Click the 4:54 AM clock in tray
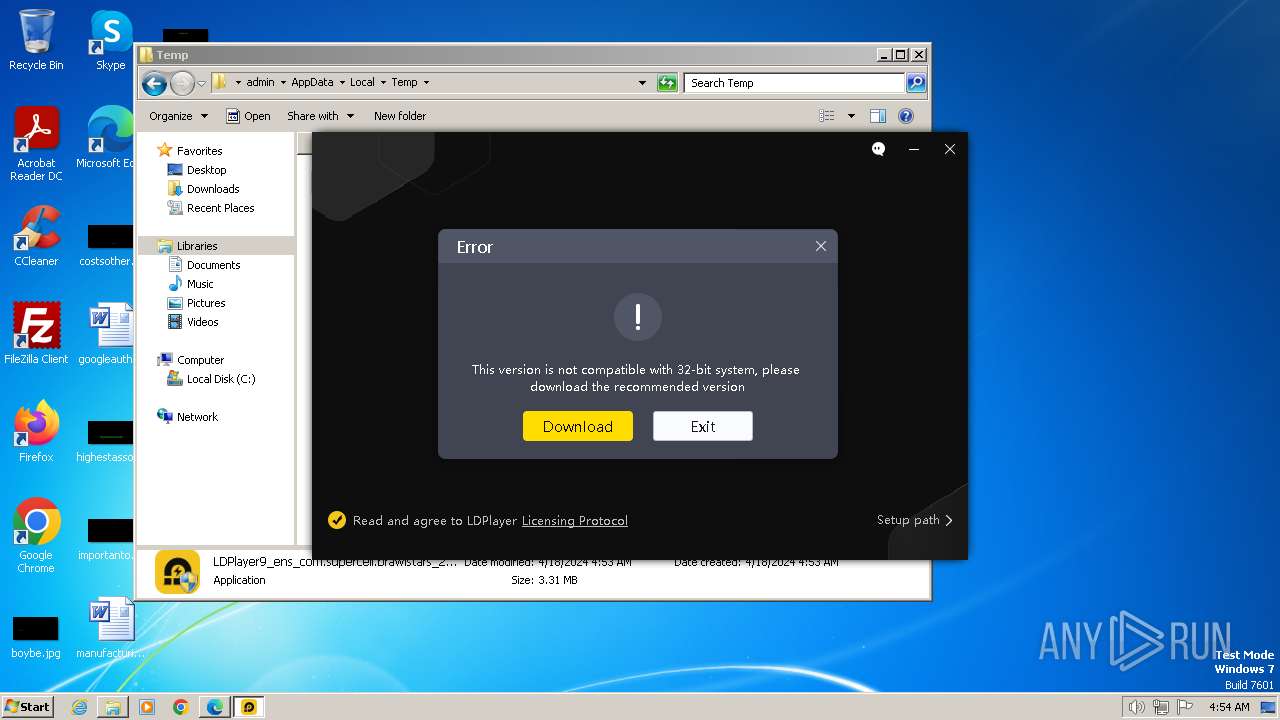Image resolution: width=1280 pixels, height=720 pixels. pyautogui.click(x=1229, y=707)
